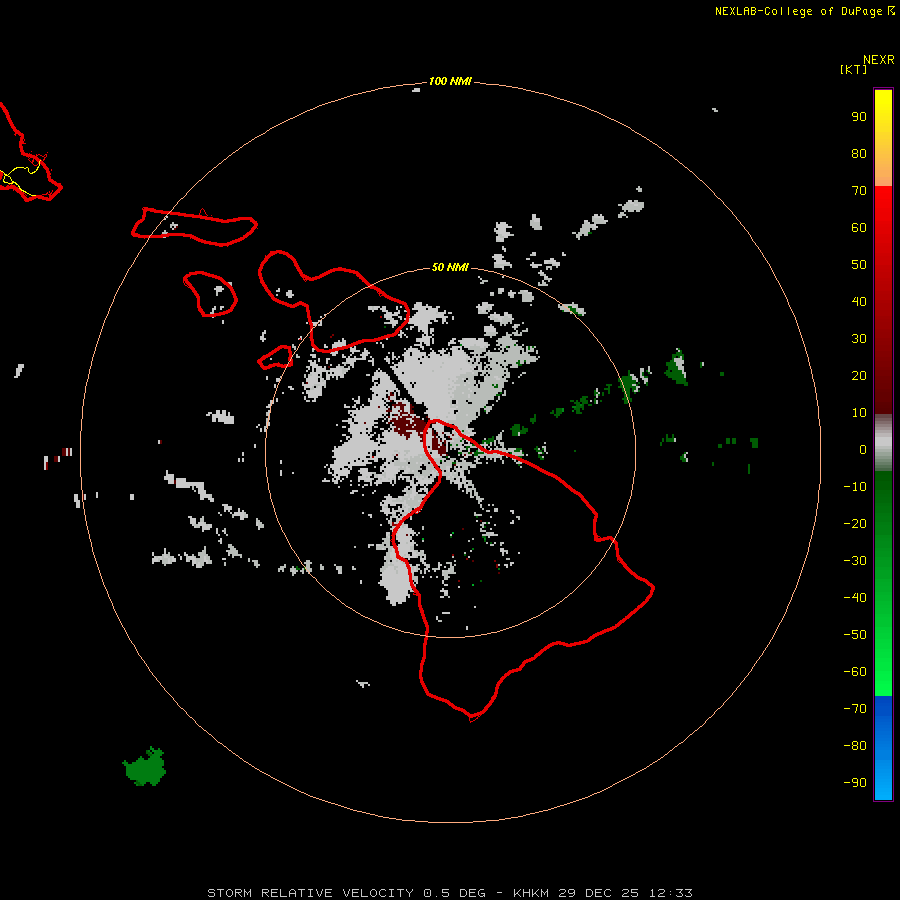Click the -80 value on the velocity scale

click(x=855, y=746)
